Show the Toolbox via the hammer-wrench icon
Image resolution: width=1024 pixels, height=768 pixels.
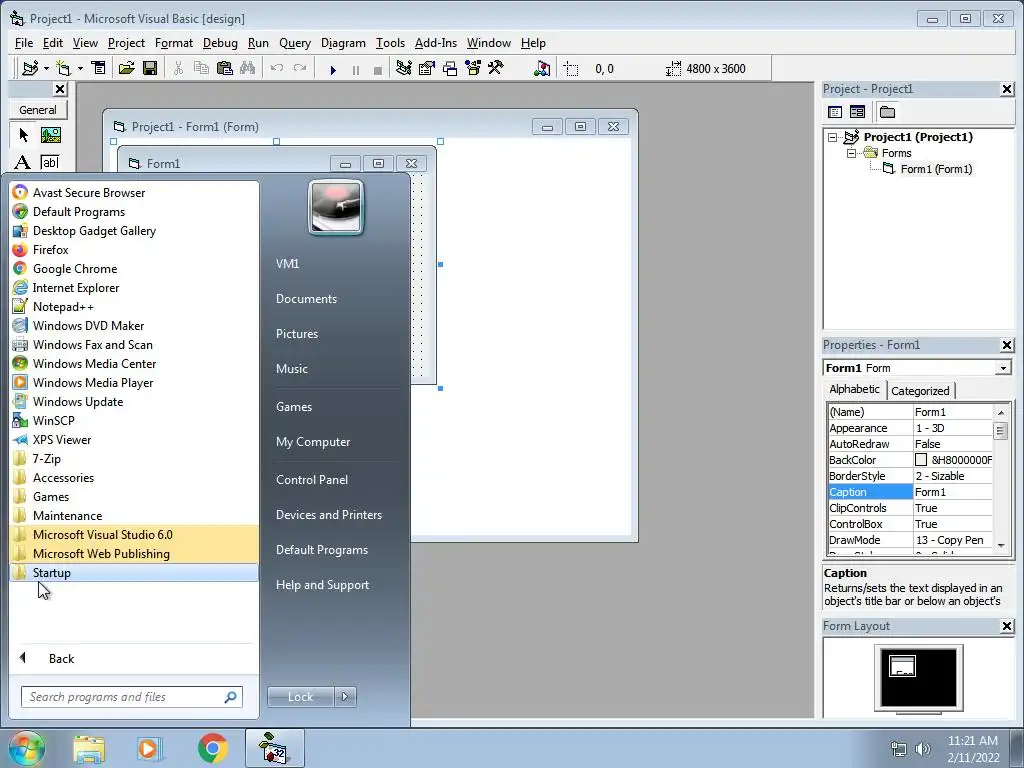pyautogui.click(x=496, y=69)
